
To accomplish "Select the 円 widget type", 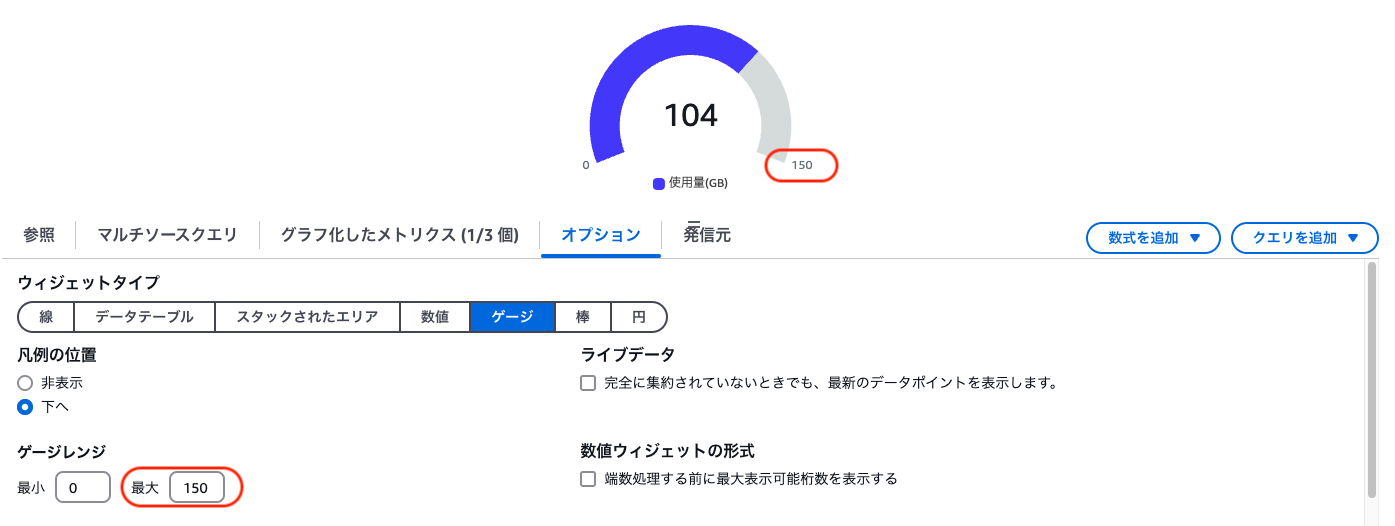I will 638,317.
